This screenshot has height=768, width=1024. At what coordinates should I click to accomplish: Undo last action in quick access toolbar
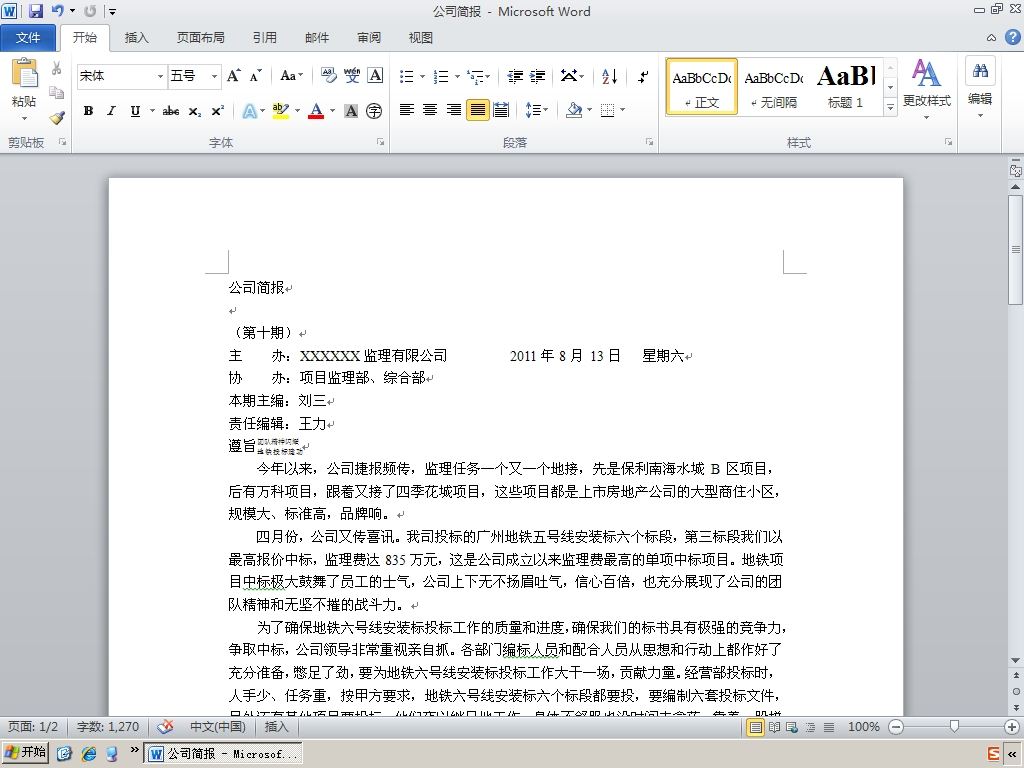(57, 10)
